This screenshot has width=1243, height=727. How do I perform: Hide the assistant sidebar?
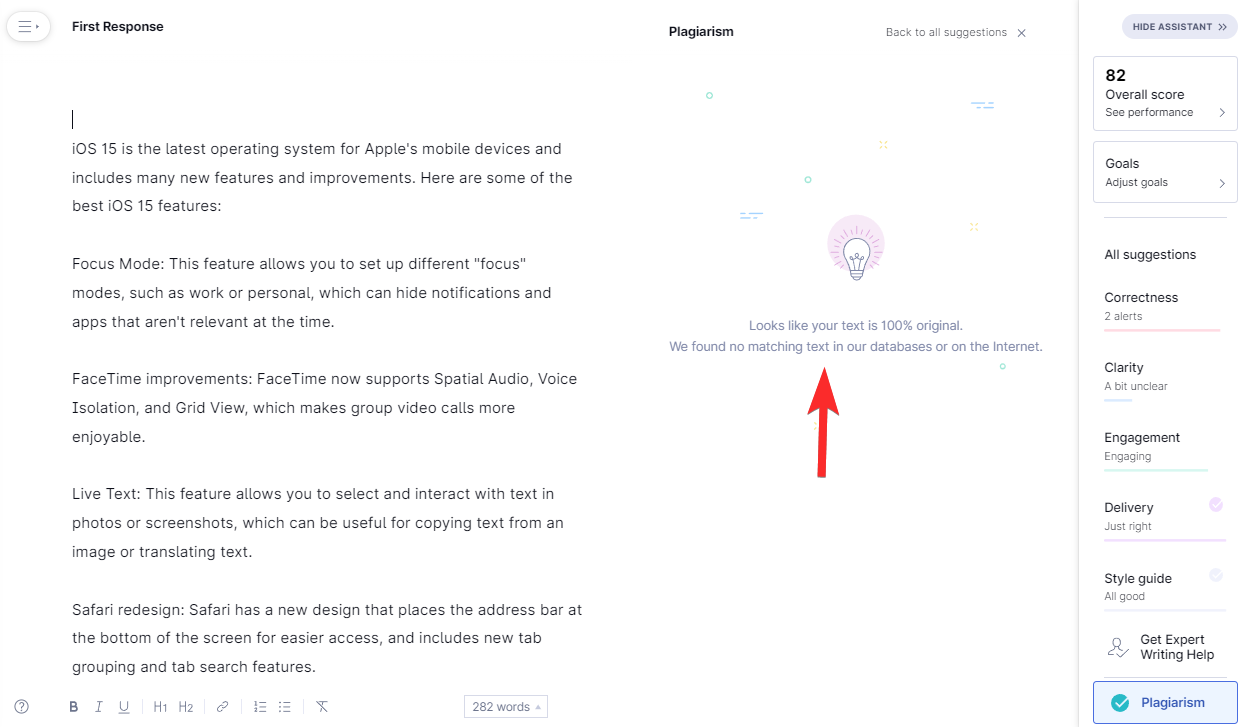pos(1179,27)
